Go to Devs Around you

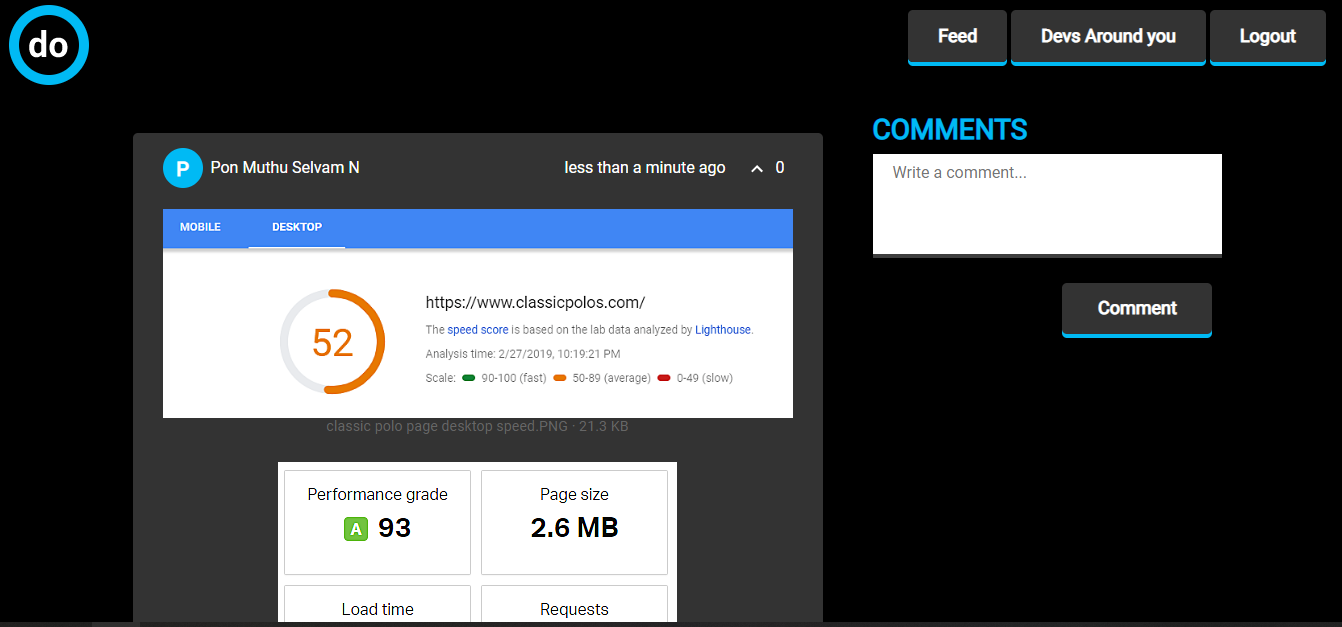[1108, 37]
